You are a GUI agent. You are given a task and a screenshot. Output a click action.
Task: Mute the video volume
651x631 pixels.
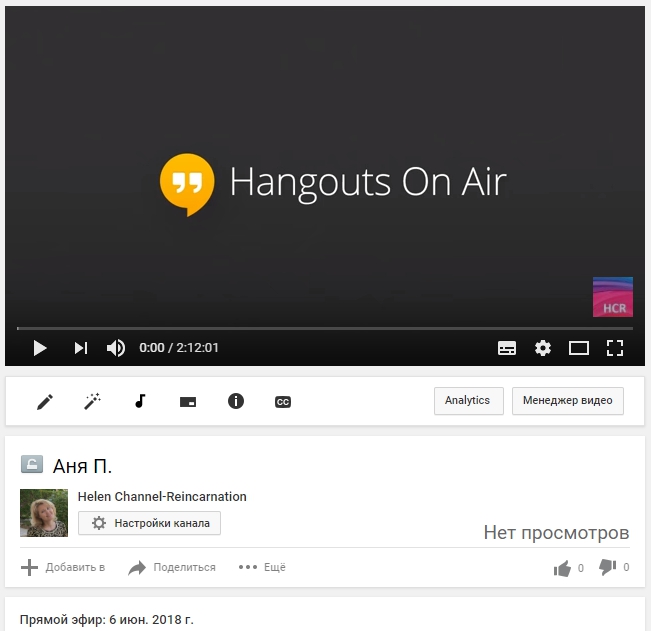(116, 348)
